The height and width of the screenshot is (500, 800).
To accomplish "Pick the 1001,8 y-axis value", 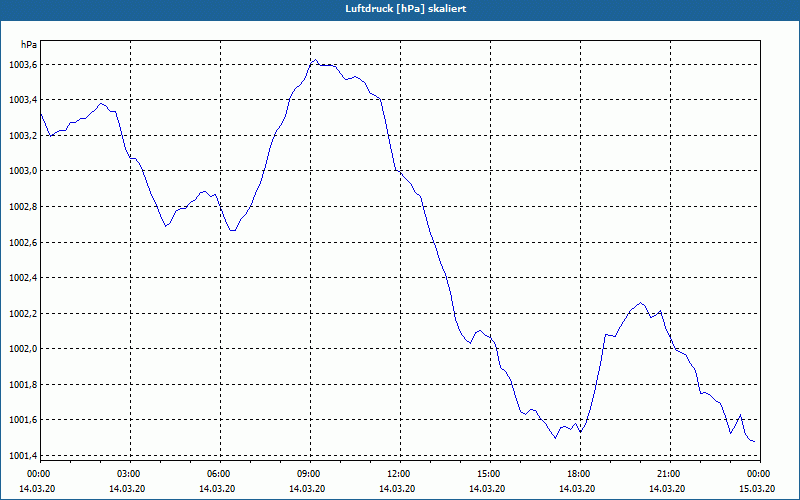I will [22, 385].
